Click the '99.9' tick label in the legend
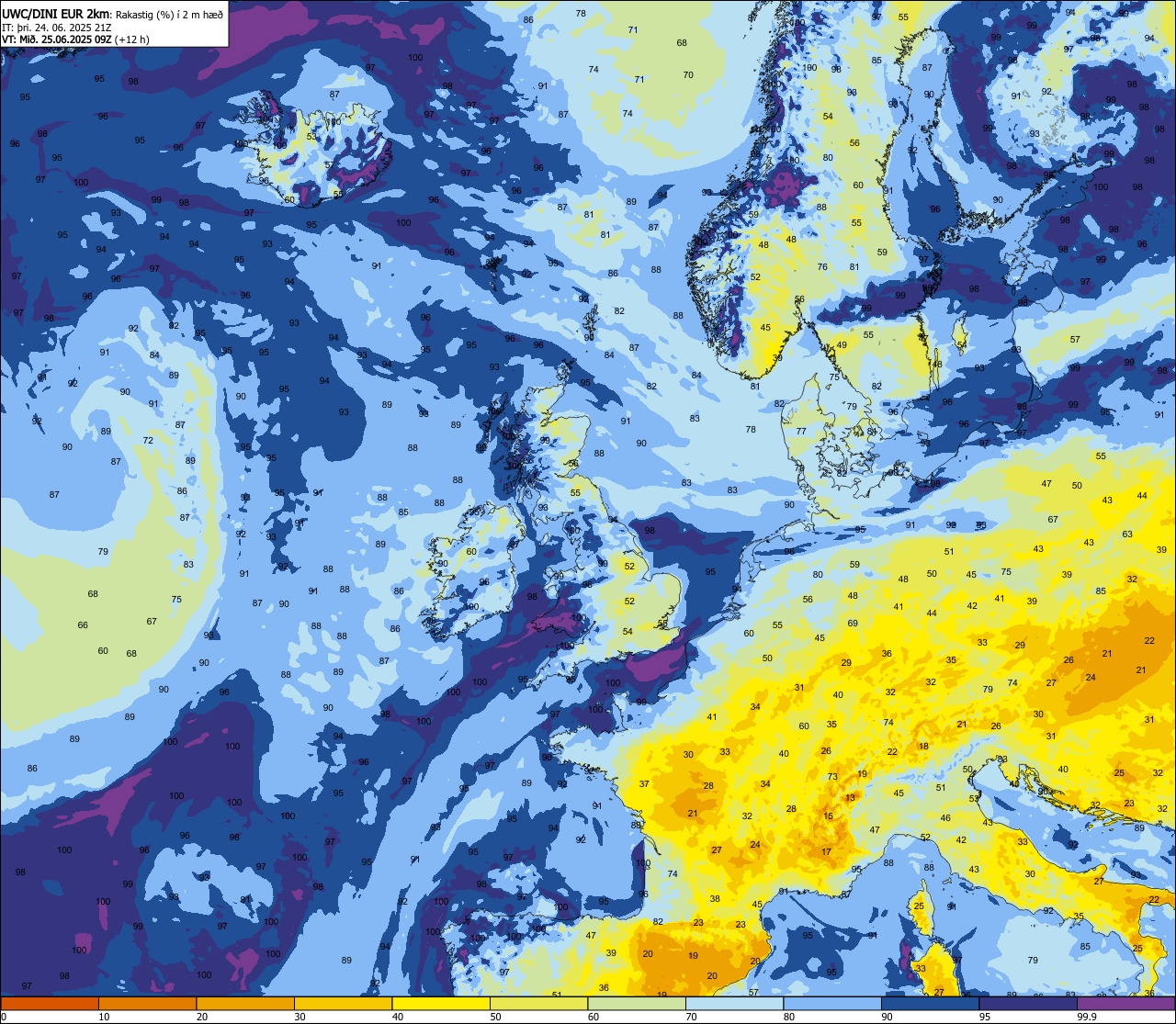Image resolution: width=1176 pixels, height=1024 pixels. point(1087,1017)
